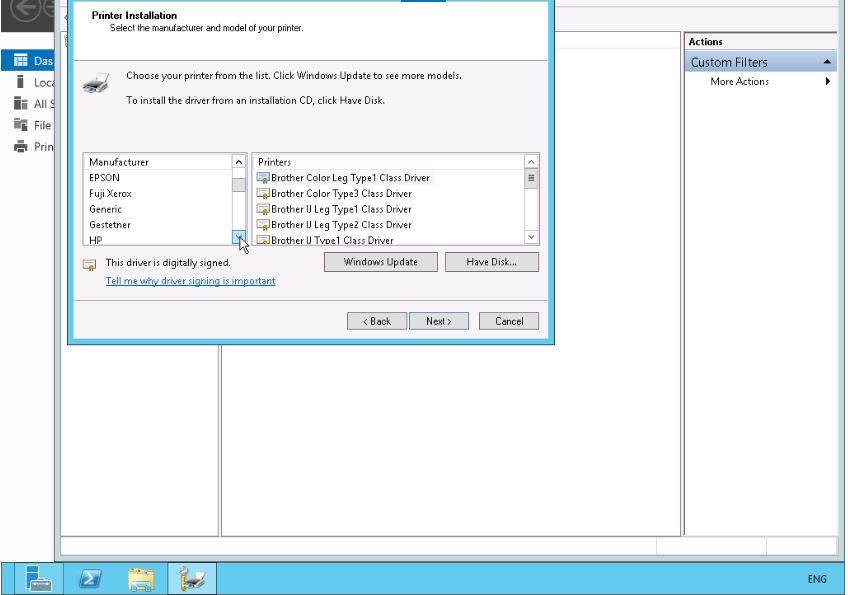The image size is (848, 595).
Task: Select Generic manufacturer
Action: click(105, 209)
